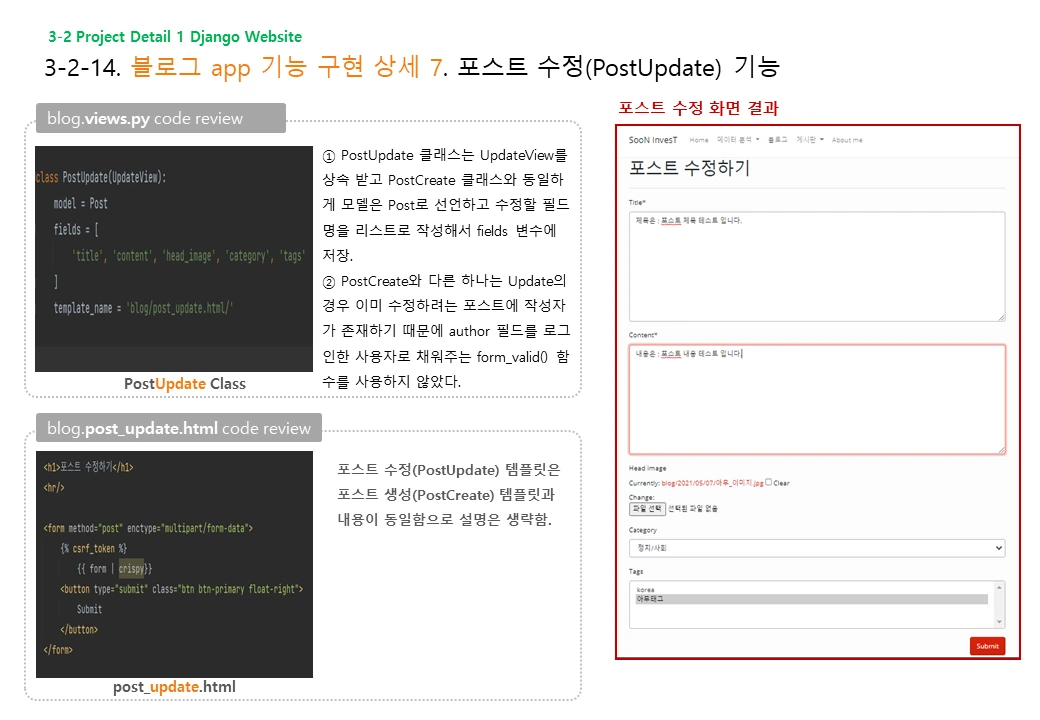Grab the Title textarea resize handle

point(1001,318)
